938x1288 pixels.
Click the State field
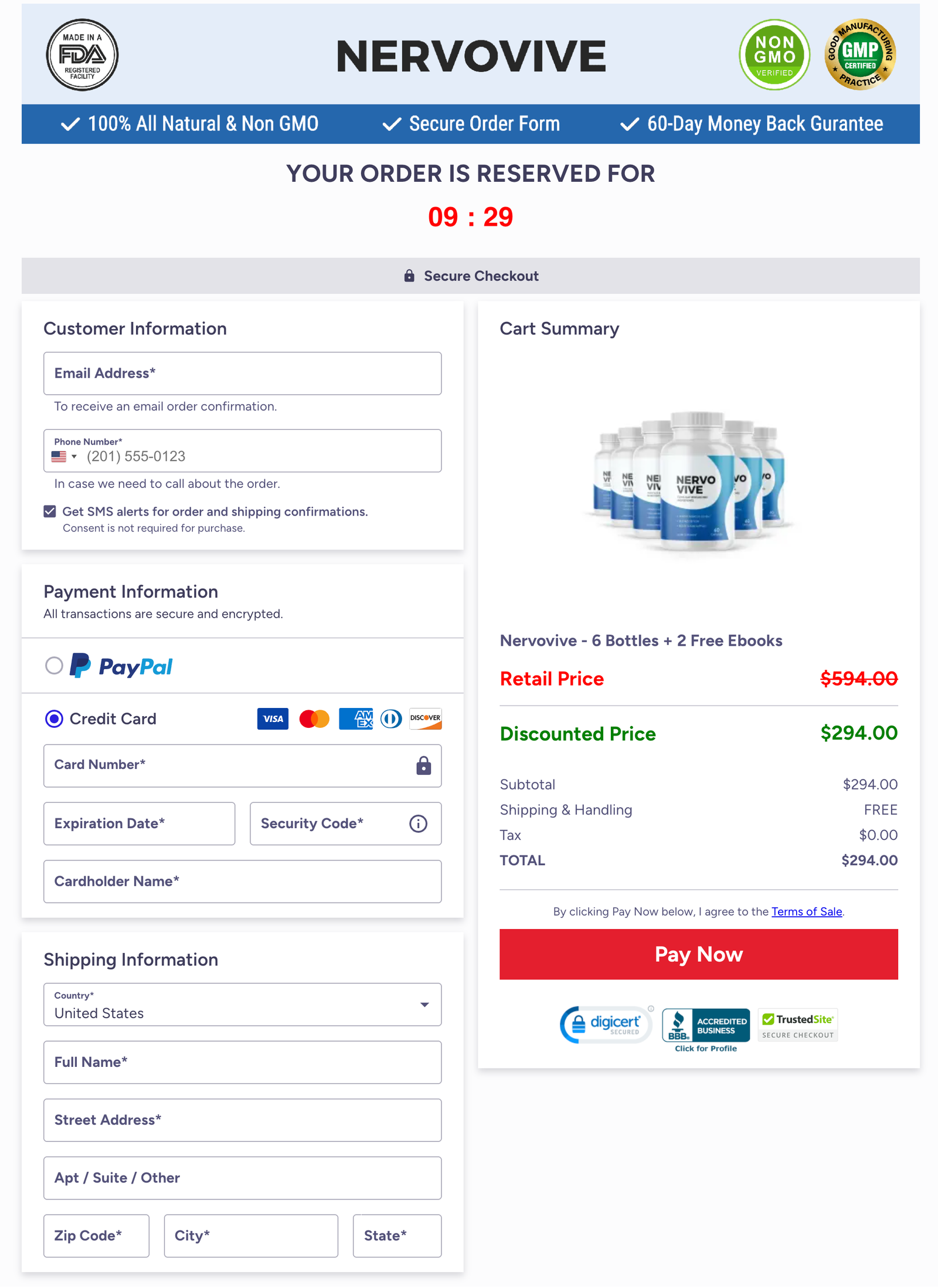[397, 1236]
